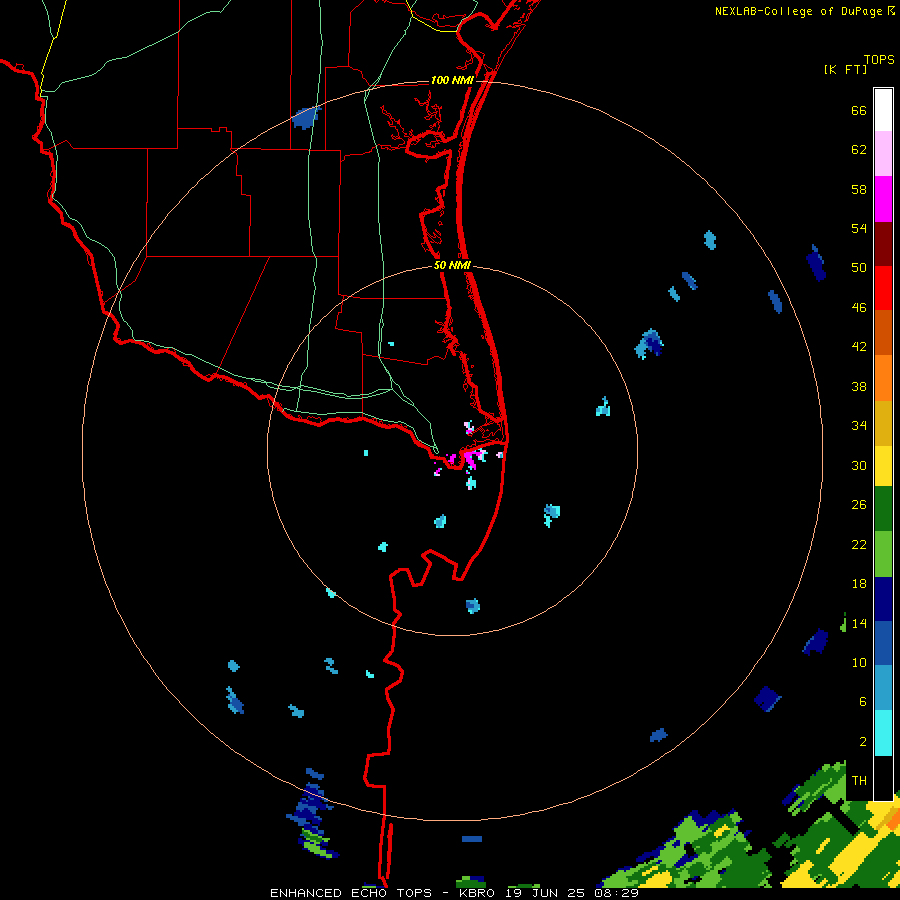Click the blue echo on the 100 NMI ring northwest

304,118
